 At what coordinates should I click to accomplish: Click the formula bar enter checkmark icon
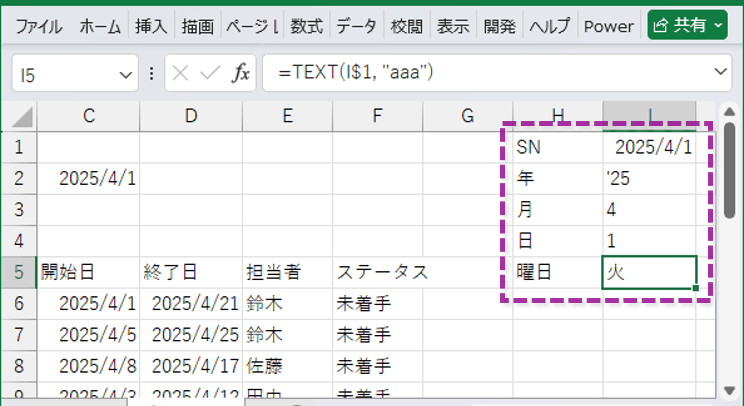pyautogui.click(x=210, y=73)
